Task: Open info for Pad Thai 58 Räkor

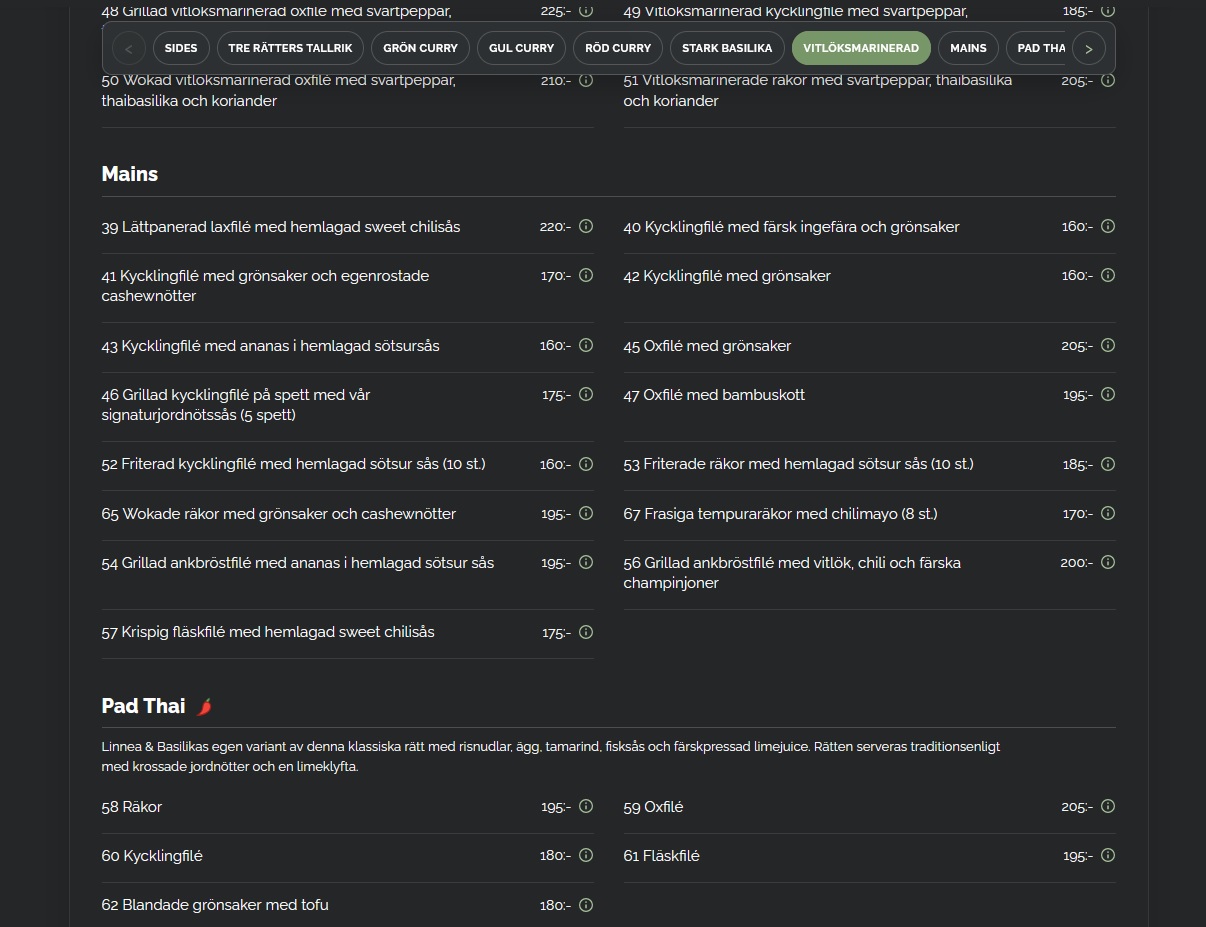Action: [586, 807]
